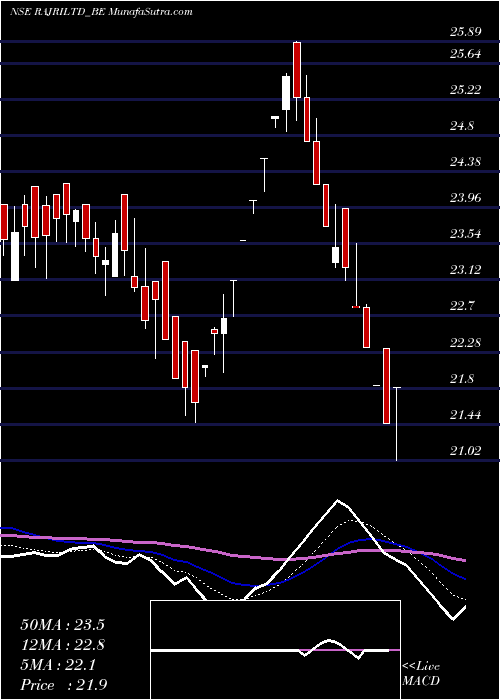Click the 12MA : 22.8 readout

click(62, 645)
